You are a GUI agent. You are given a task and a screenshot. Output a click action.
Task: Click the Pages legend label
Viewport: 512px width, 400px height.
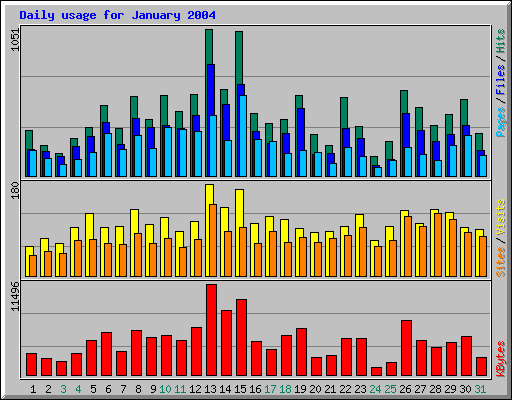pos(500,122)
